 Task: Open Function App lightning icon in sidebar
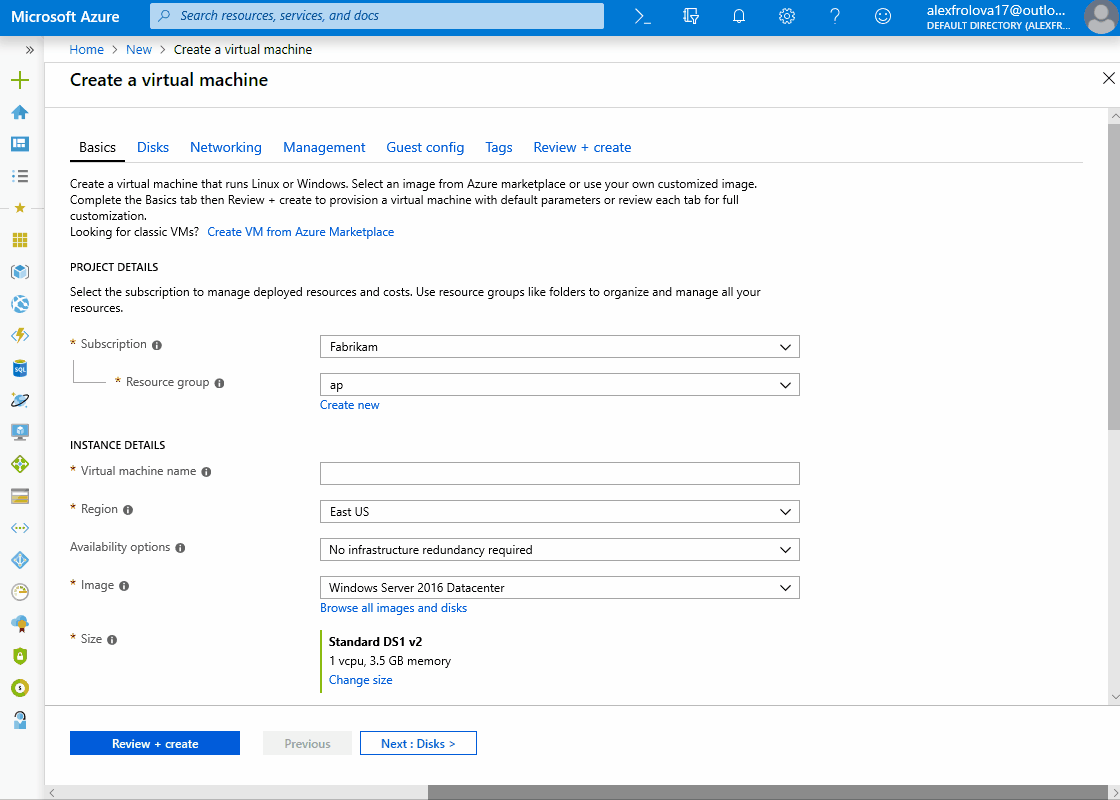20,336
